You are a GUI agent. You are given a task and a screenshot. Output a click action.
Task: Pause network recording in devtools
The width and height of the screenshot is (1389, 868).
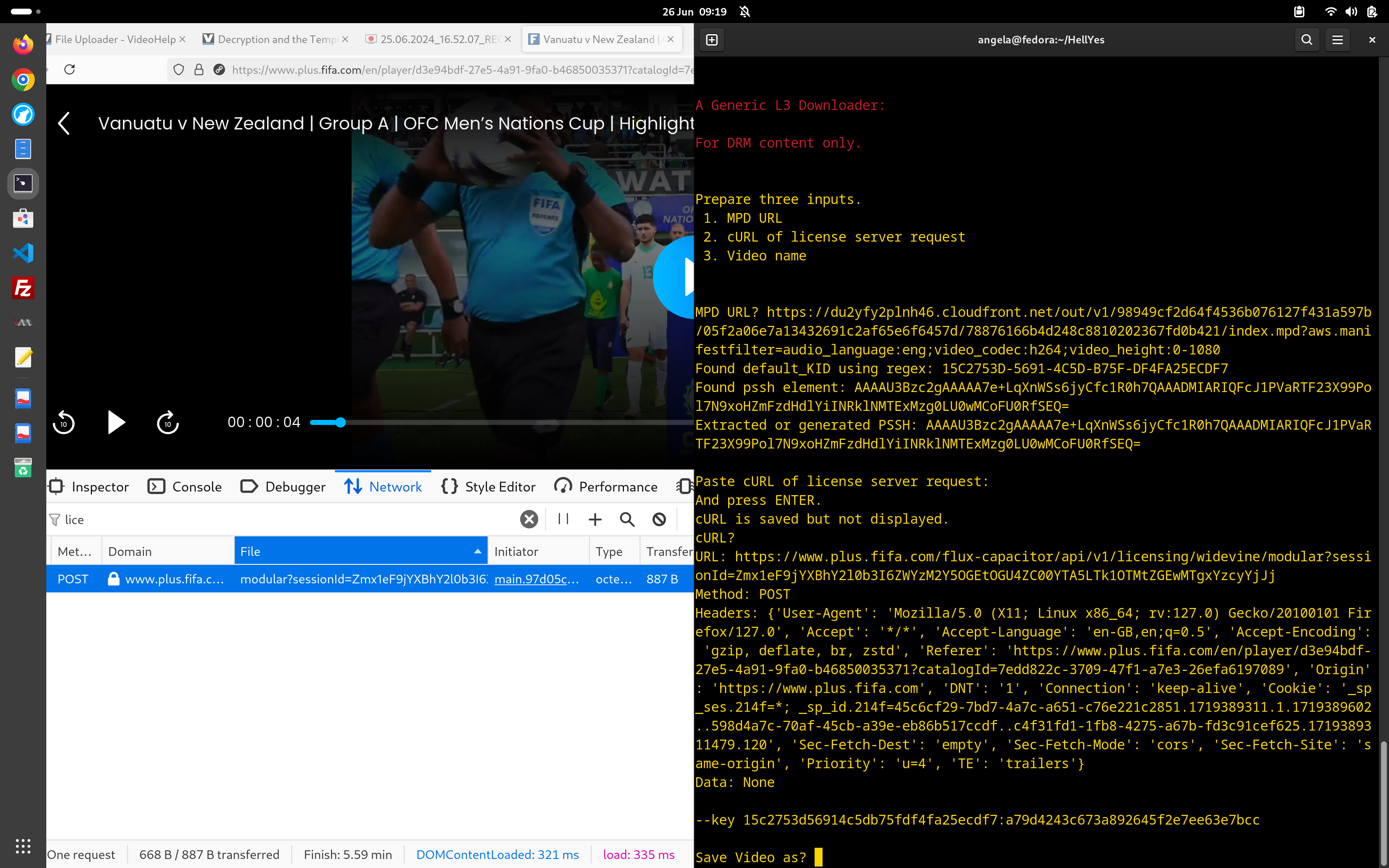(x=563, y=519)
